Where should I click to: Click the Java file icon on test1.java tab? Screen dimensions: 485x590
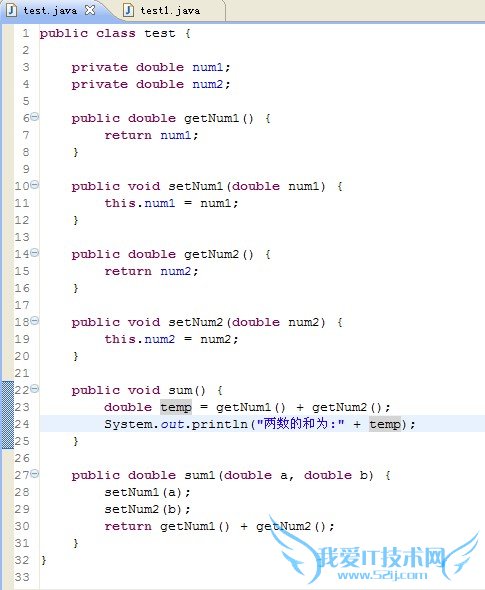pos(128,10)
